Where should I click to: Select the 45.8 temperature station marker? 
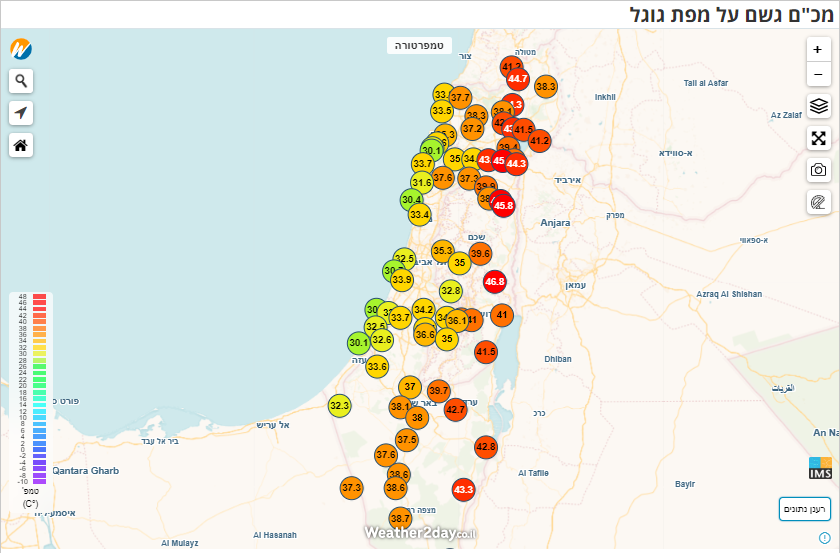[503, 205]
